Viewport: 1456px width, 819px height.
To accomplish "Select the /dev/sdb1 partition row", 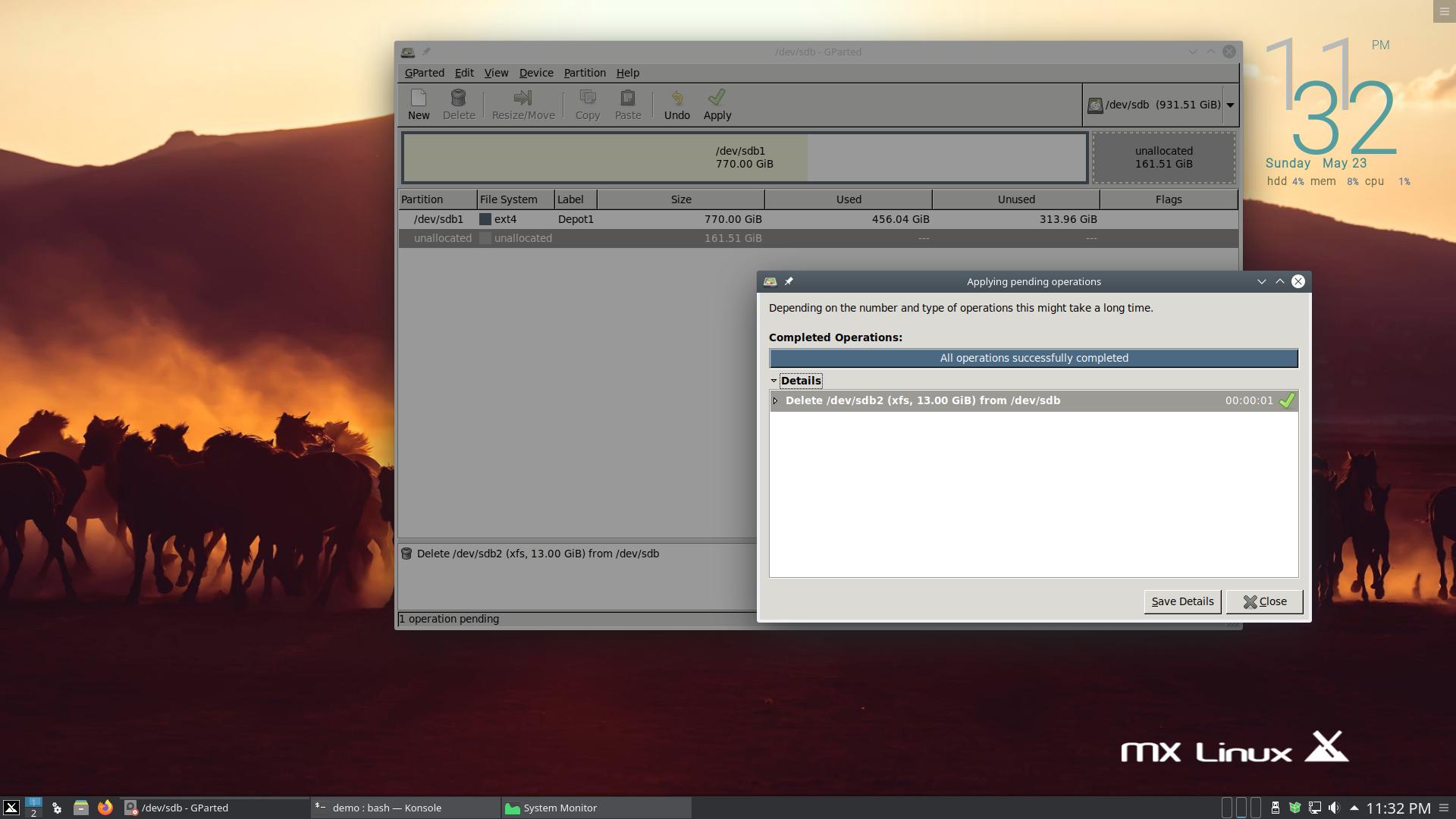I will coord(818,219).
